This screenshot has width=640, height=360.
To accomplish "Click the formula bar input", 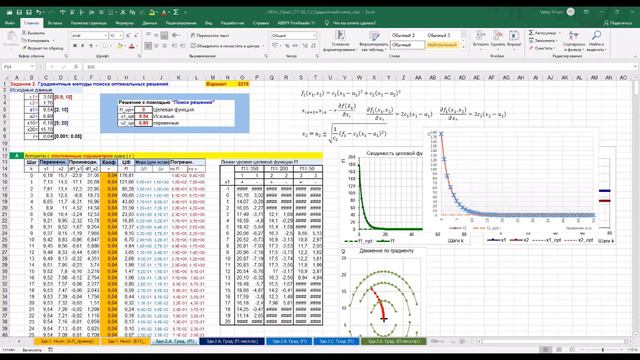I will [359, 67].
